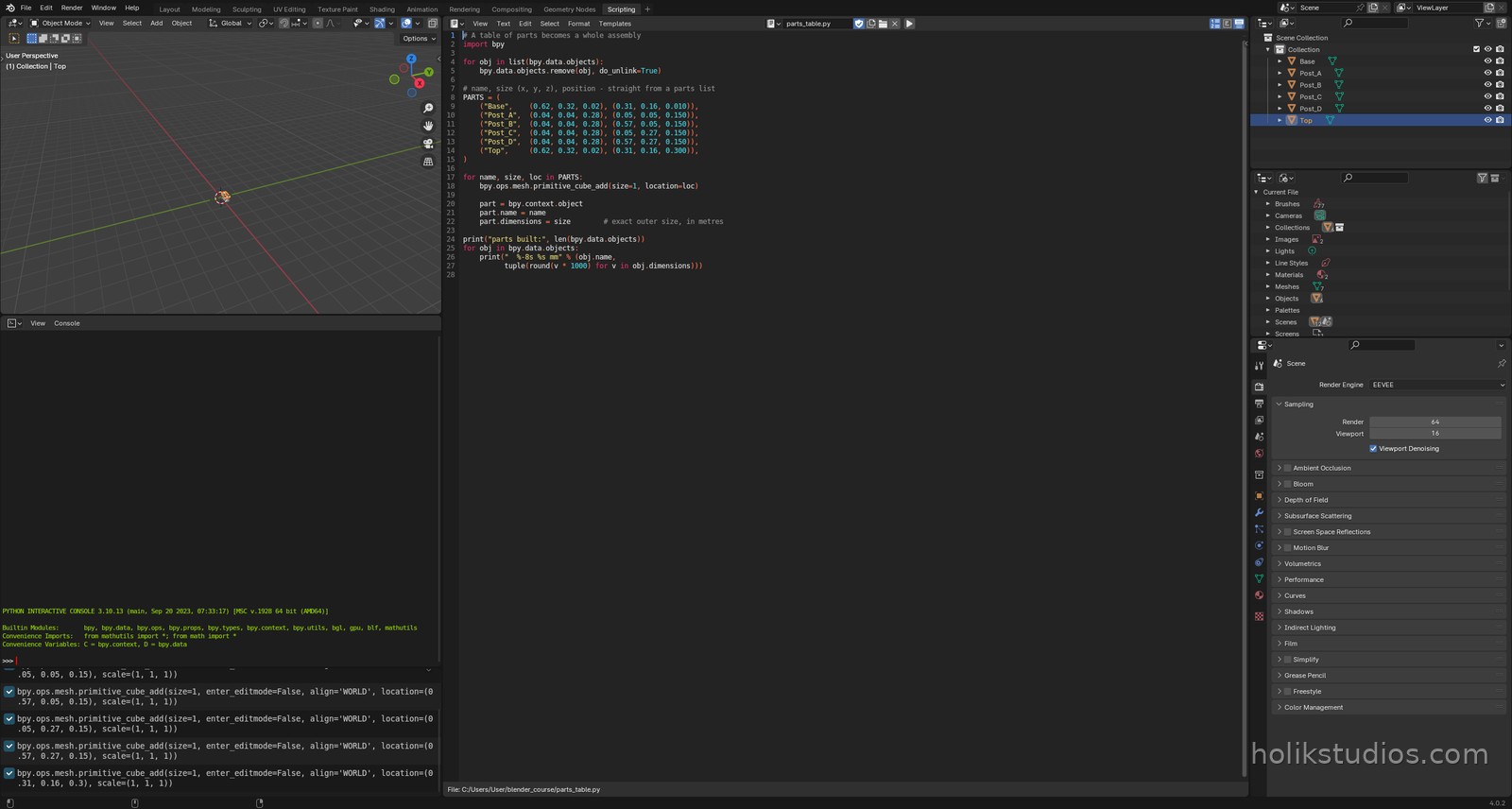Run the script with the play icon
The image size is (1512, 809).
(x=909, y=24)
